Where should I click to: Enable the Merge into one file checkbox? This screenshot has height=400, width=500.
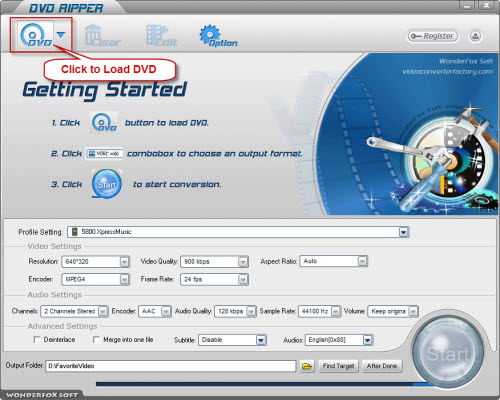(x=96, y=340)
